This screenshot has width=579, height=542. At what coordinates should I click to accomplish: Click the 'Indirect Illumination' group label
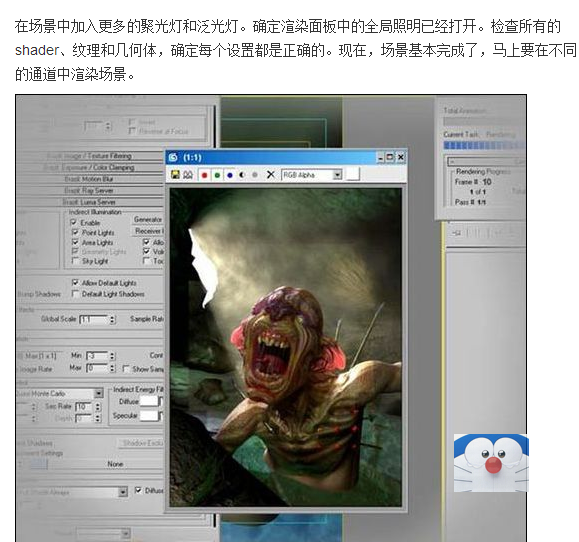pyautogui.click(x=95, y=212)
